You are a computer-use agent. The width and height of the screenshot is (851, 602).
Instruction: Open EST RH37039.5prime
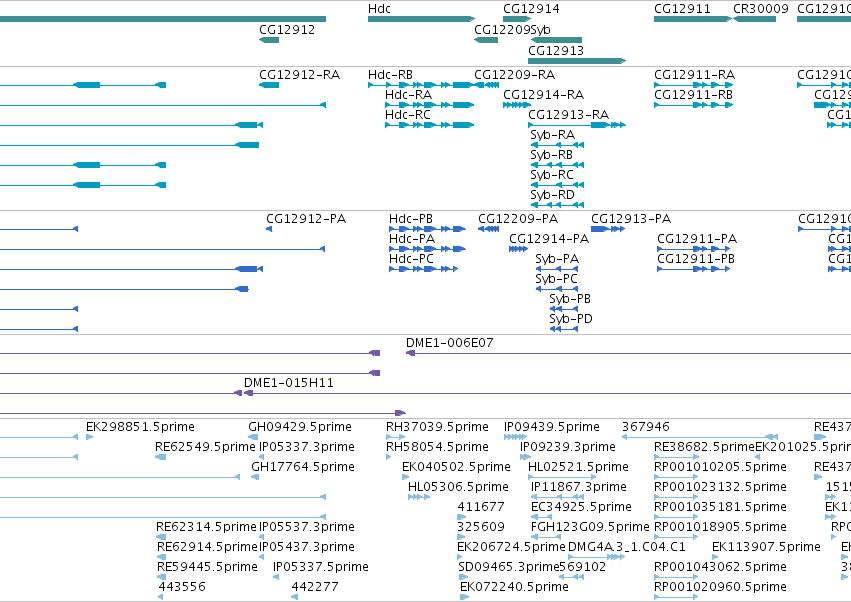click(437, 427)
